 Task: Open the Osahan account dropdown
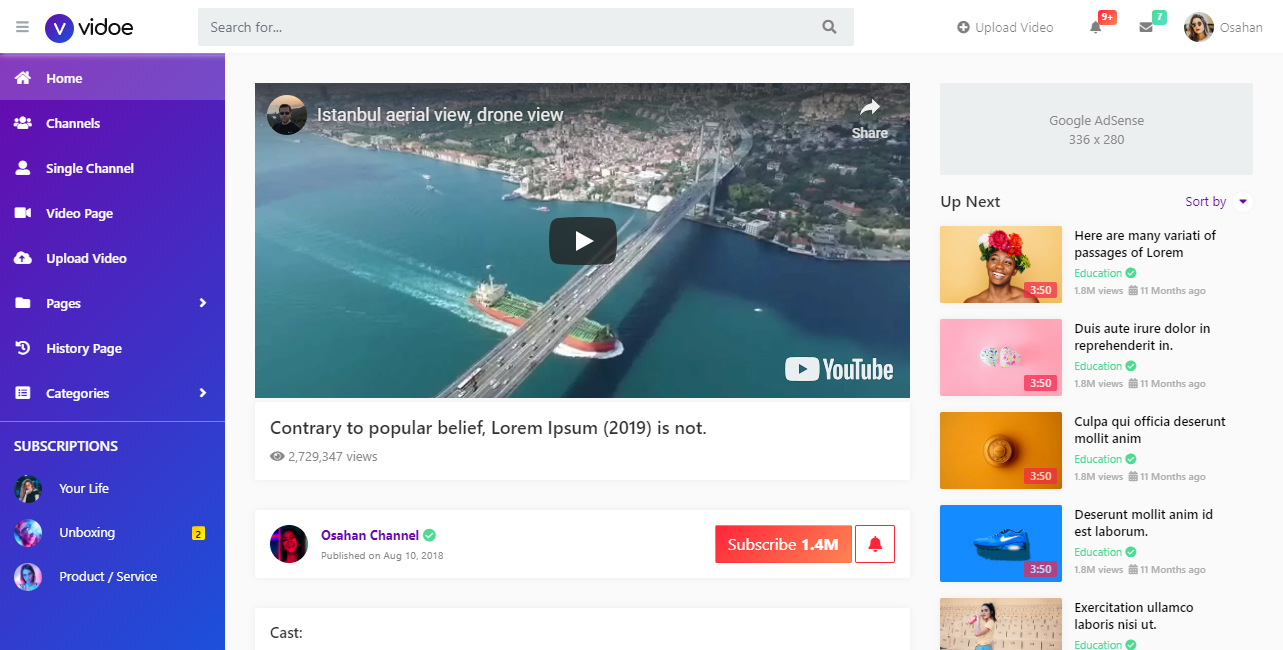(x=1223, y=27)
